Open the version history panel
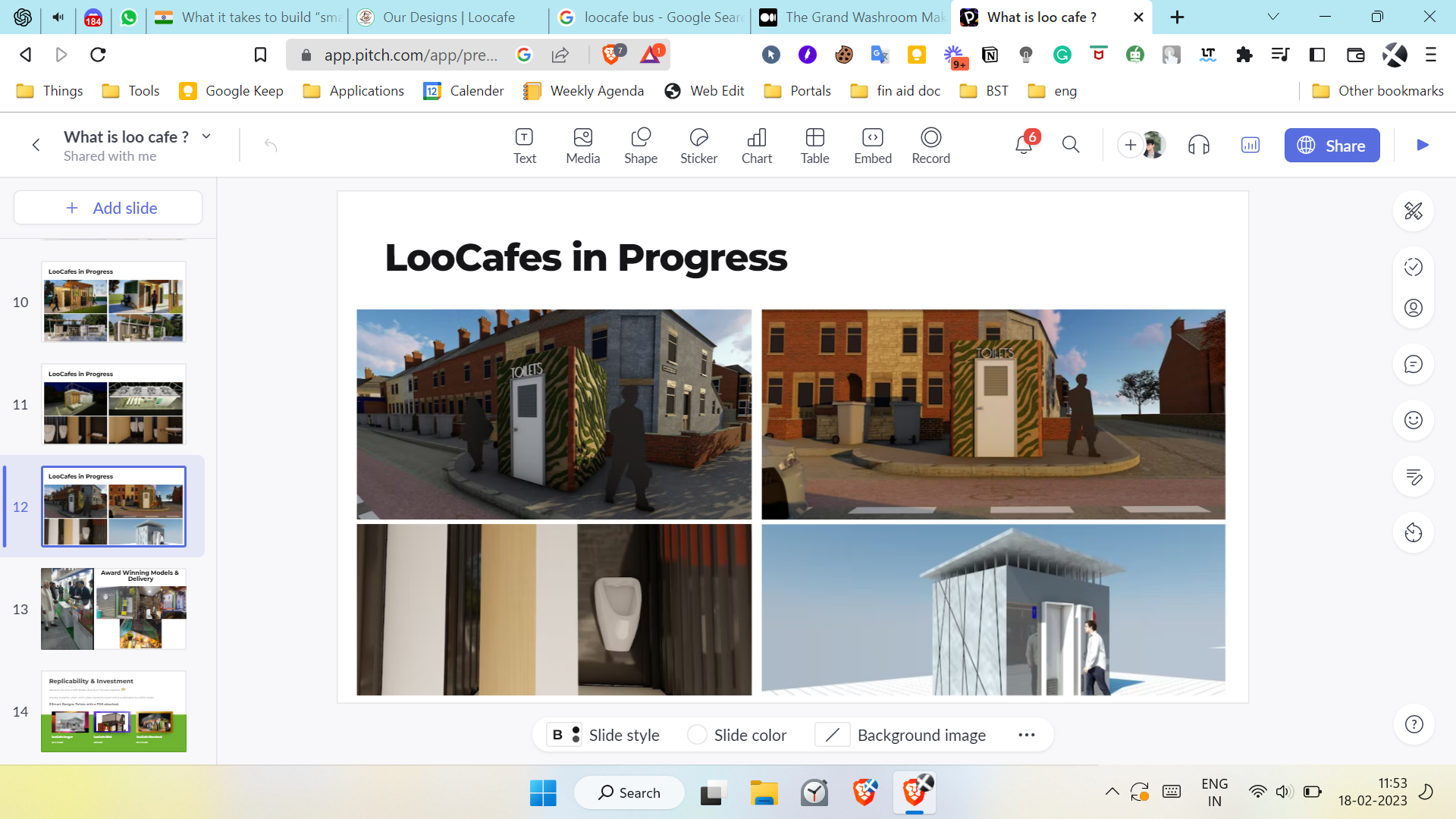The height and width of the screenshot is (819, 1456). coord(1412,532)
